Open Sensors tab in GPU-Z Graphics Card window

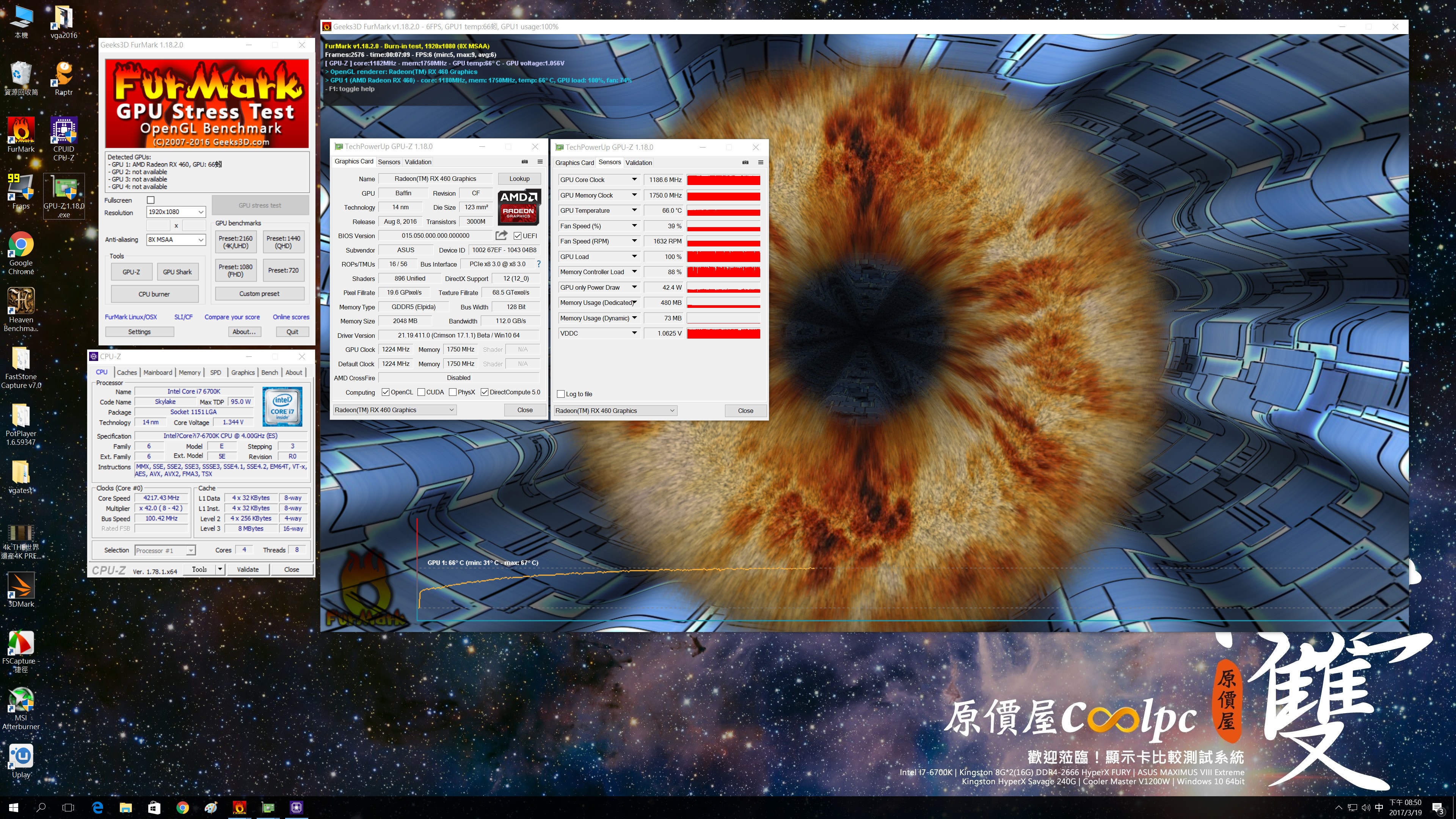click(389, 162)
